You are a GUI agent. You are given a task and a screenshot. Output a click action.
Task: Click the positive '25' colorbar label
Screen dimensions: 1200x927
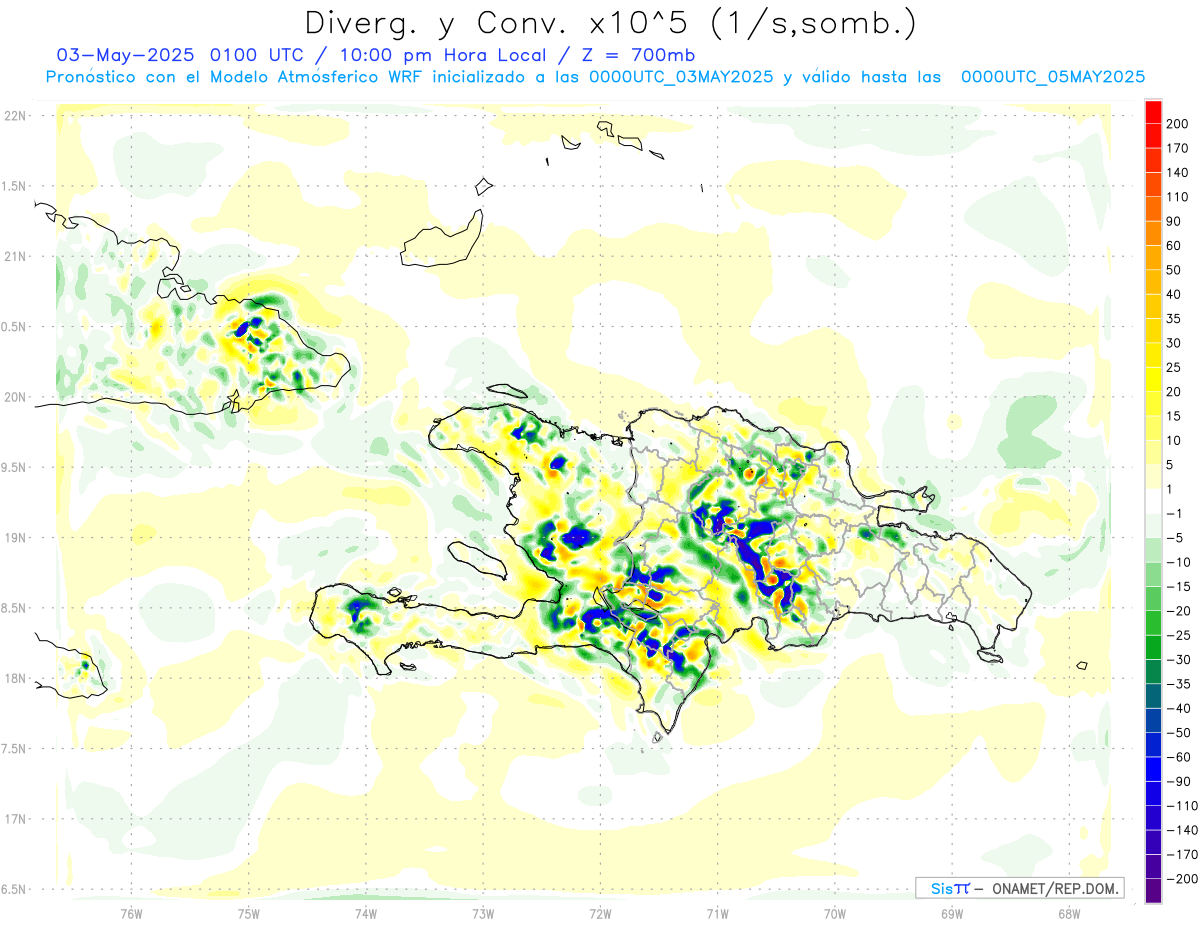pyautogui.click(x=1175, y=367)
